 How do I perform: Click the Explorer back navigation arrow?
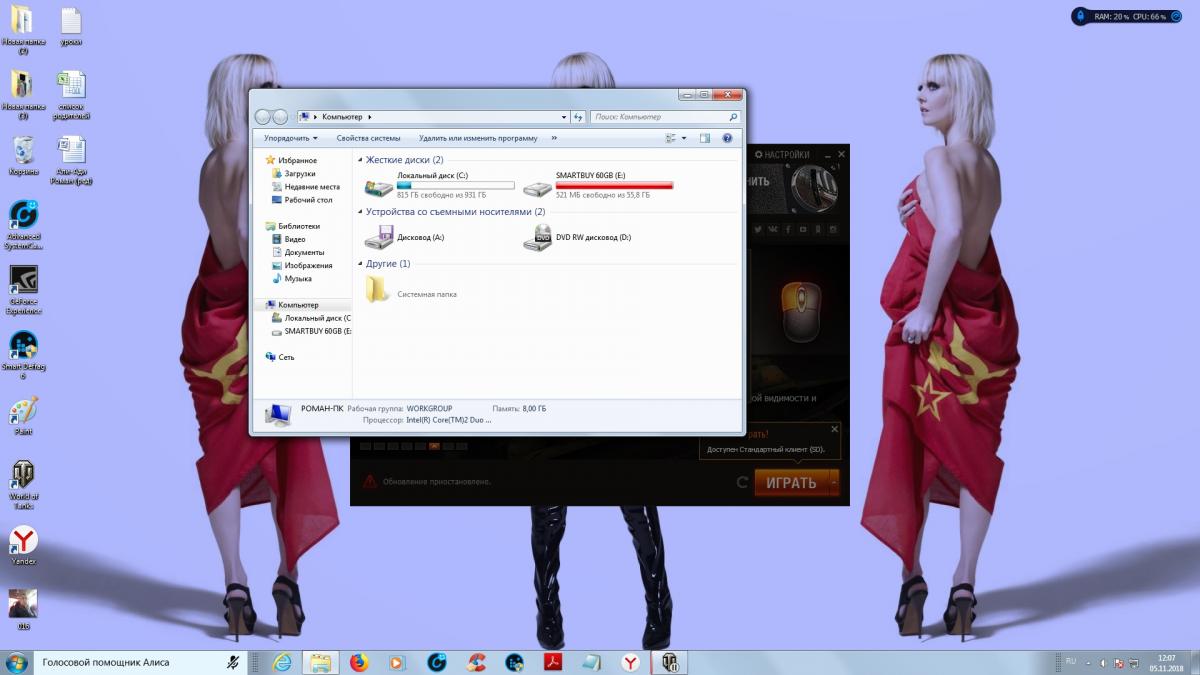pyautogui.click(x=263, y=117)
